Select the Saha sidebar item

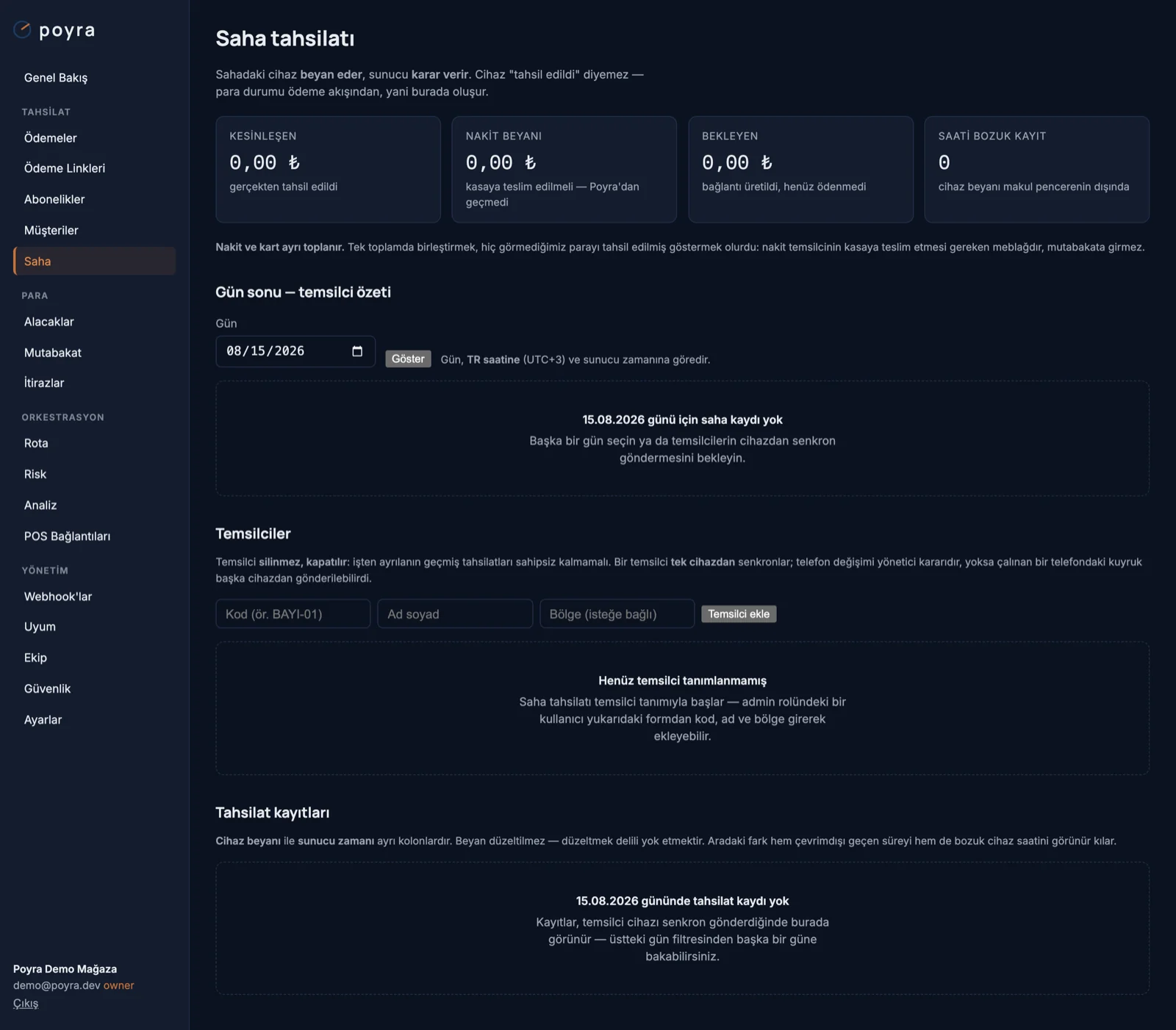coord(94,261)
